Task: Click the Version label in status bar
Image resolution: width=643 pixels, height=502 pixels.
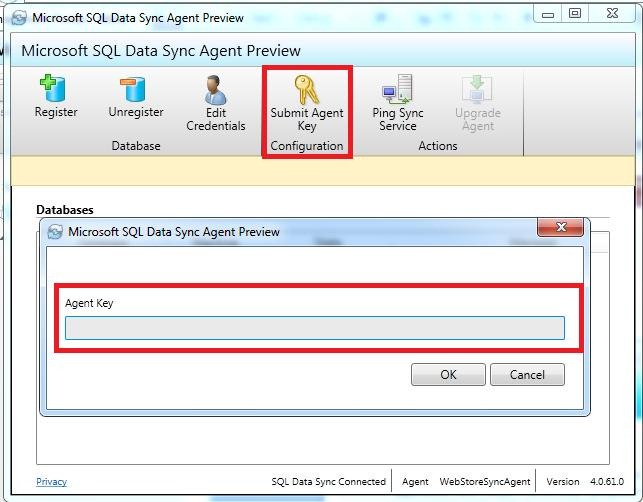Action: click(x=563, y=481)
